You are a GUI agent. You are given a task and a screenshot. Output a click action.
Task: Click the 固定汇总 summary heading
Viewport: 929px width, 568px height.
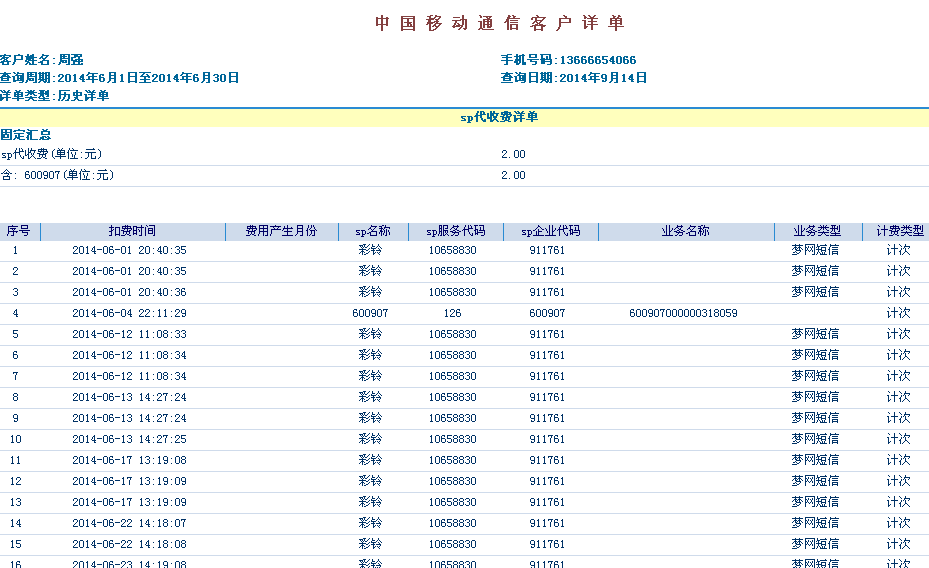[x=26, y=134]
